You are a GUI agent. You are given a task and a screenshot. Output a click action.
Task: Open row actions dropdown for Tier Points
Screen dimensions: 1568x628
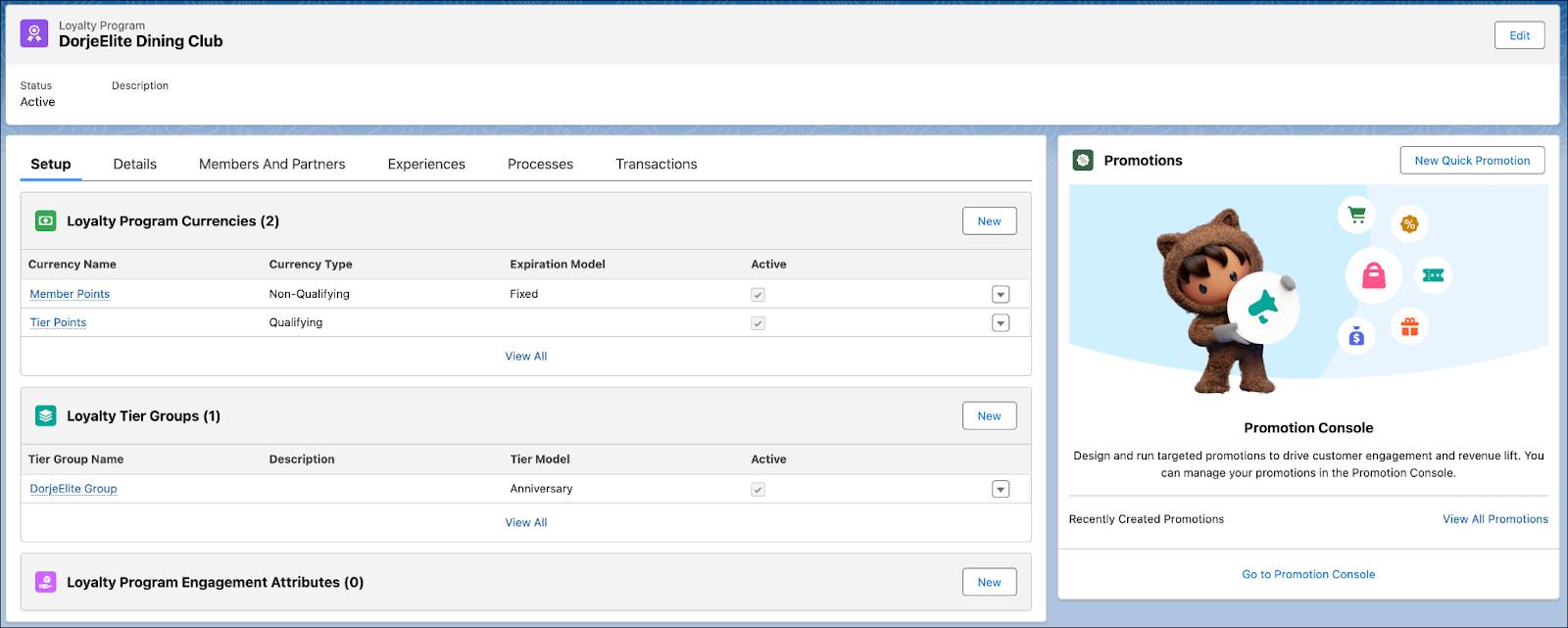pyautogui.click(x=1001, y=322)
